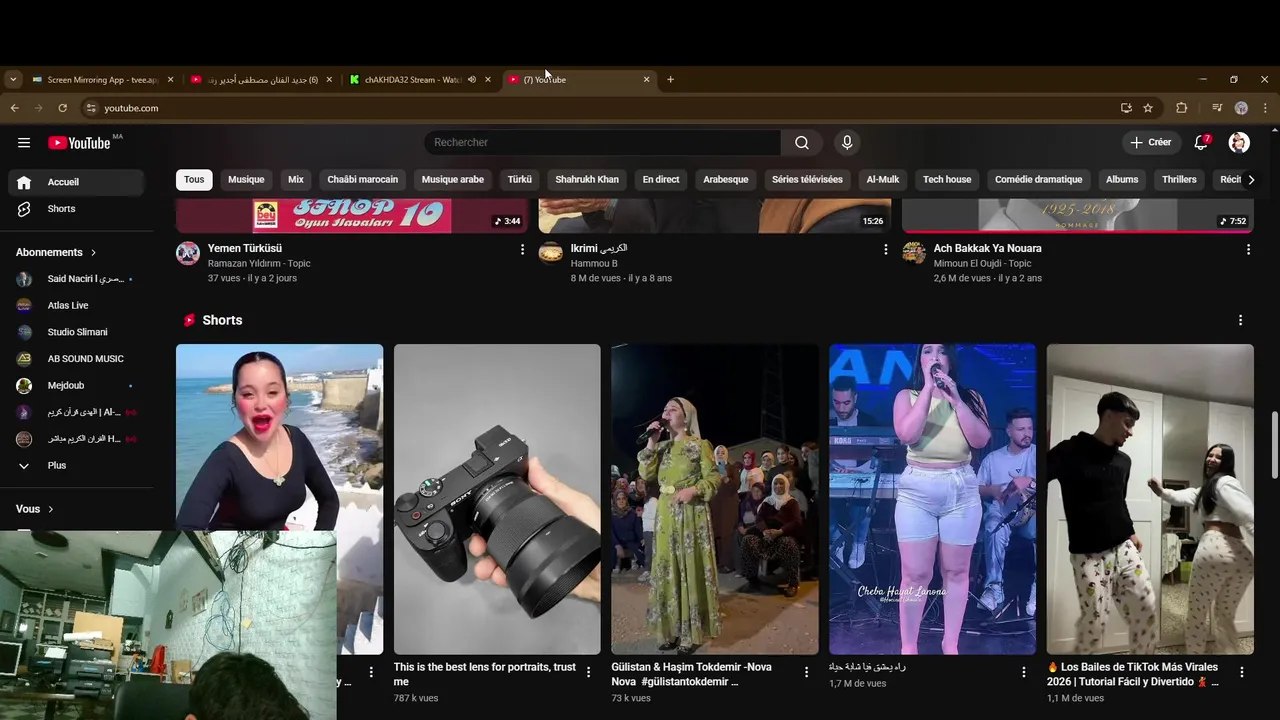Expand the Vous section
Viewport: 1280px width, 720px height.
[35, 509]
